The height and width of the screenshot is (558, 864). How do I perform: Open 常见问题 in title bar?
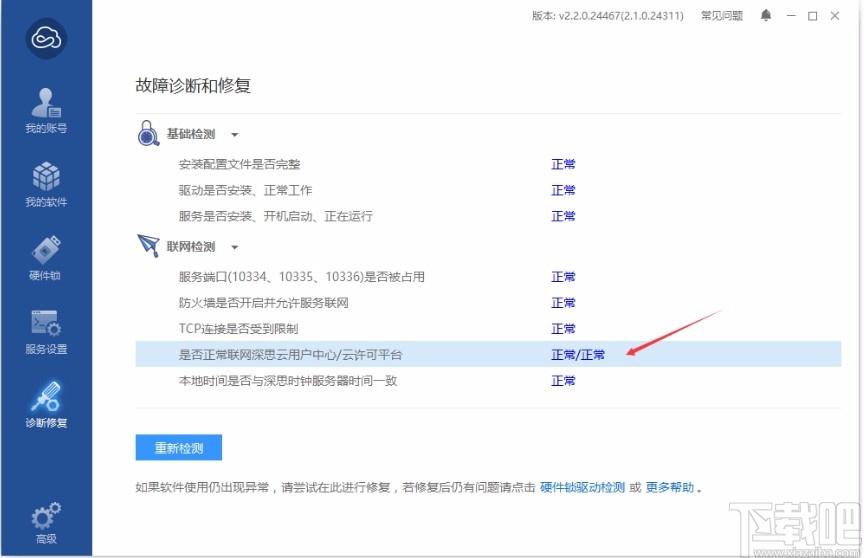722,15
